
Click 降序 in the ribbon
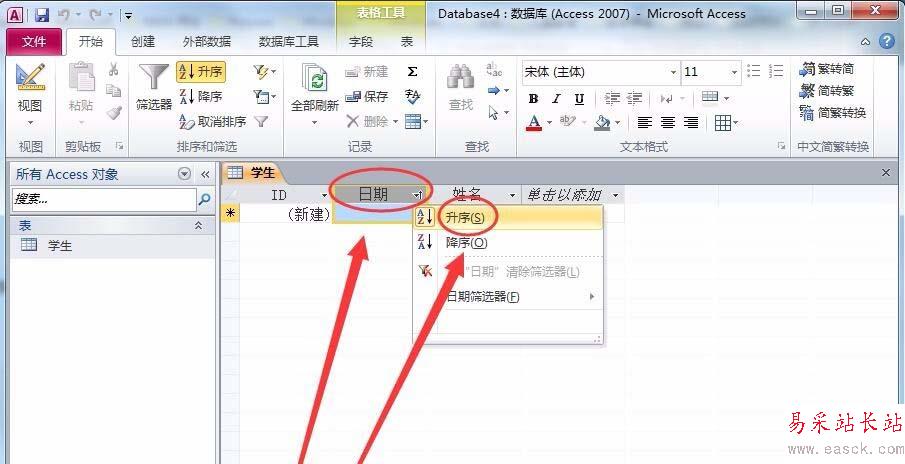click(201, 96)
